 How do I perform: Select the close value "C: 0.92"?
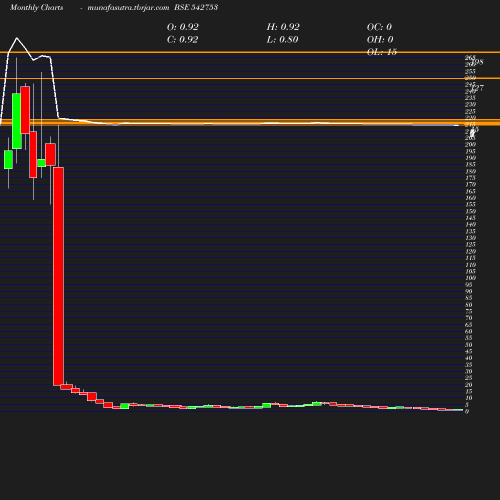coord(183,39)
